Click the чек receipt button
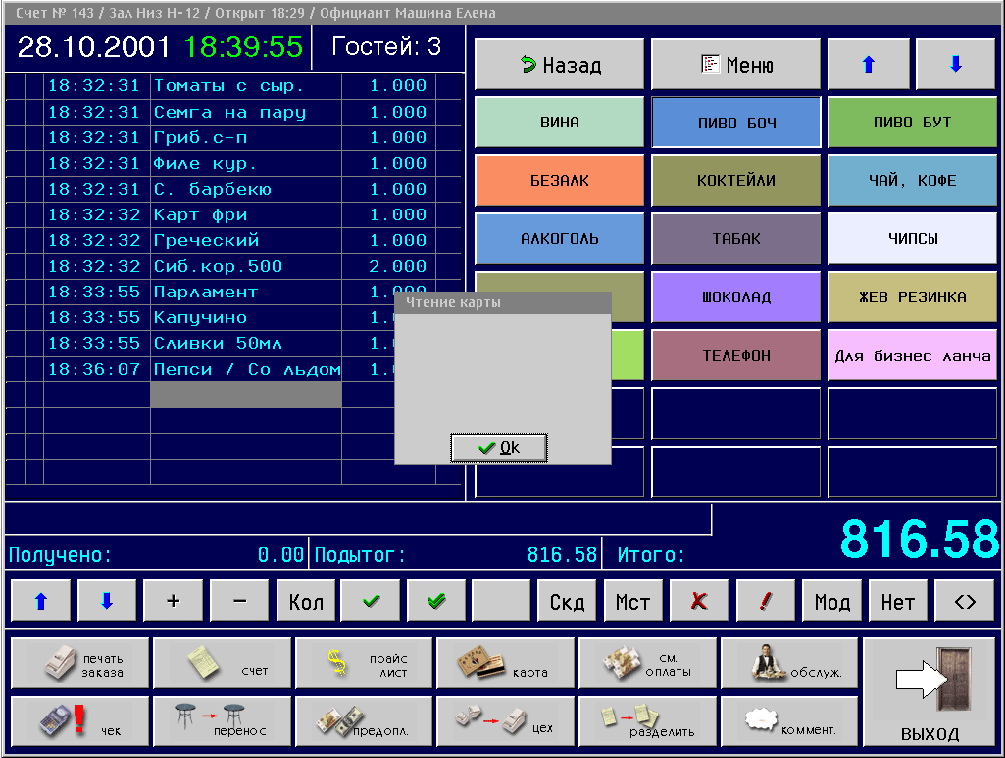The width and height of the screenshot is (1005, 758). click(80, 722)
